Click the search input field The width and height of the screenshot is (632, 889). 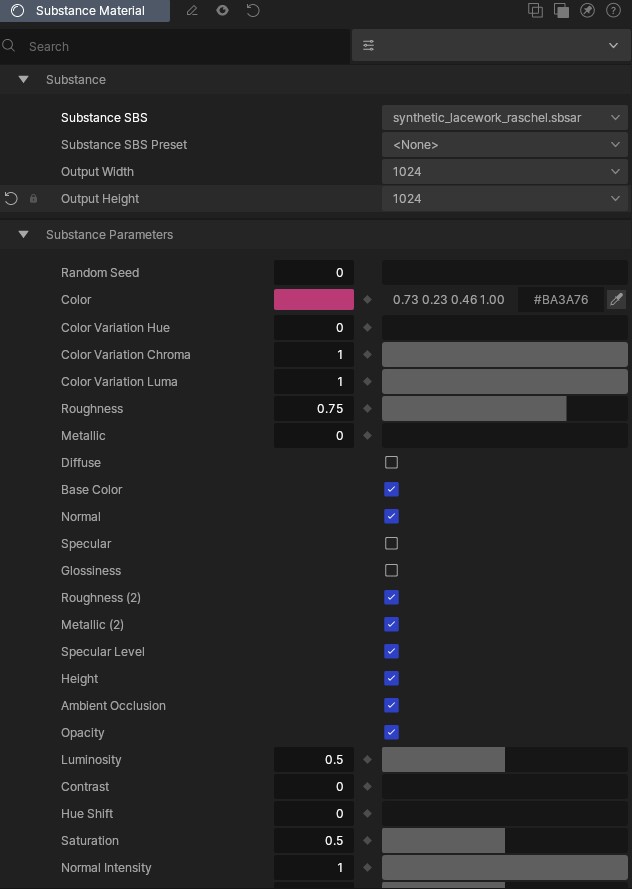(x=175, y=46)
